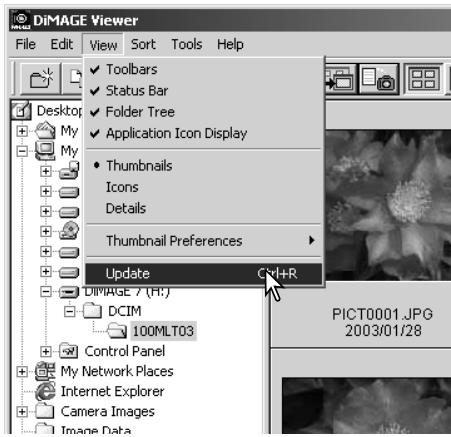Screen dimensions: 451x437
Task: Select Control Panel in the tree
Action: click(x=125, y=351)
